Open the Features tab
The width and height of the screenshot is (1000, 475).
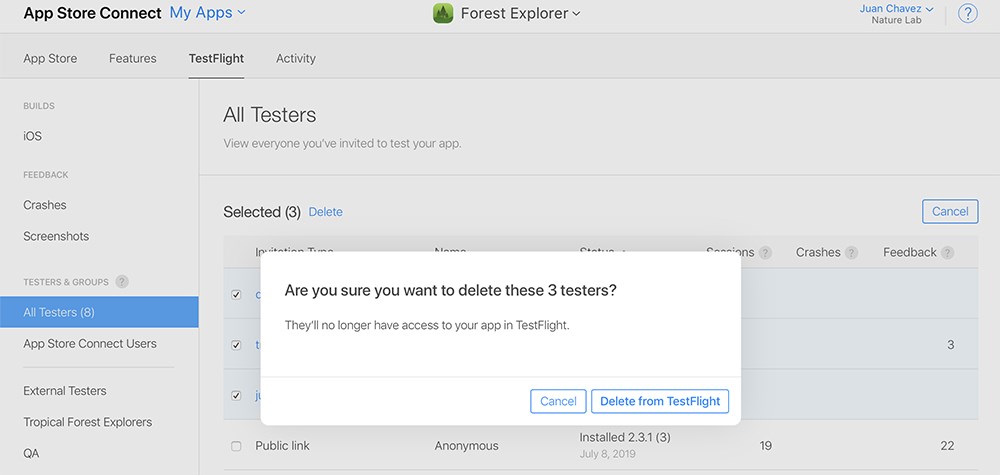click(x=133, y=58)
